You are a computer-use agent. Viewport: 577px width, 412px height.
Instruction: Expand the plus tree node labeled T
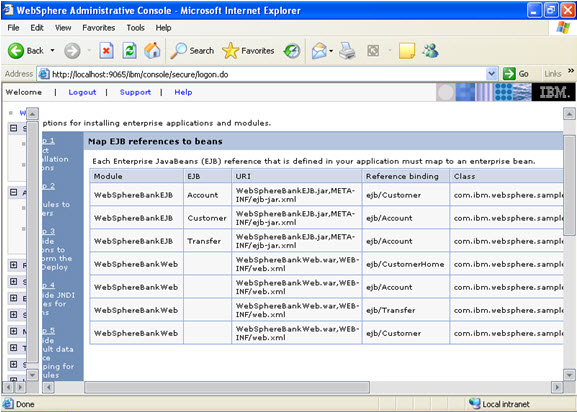tap(14, 348)
